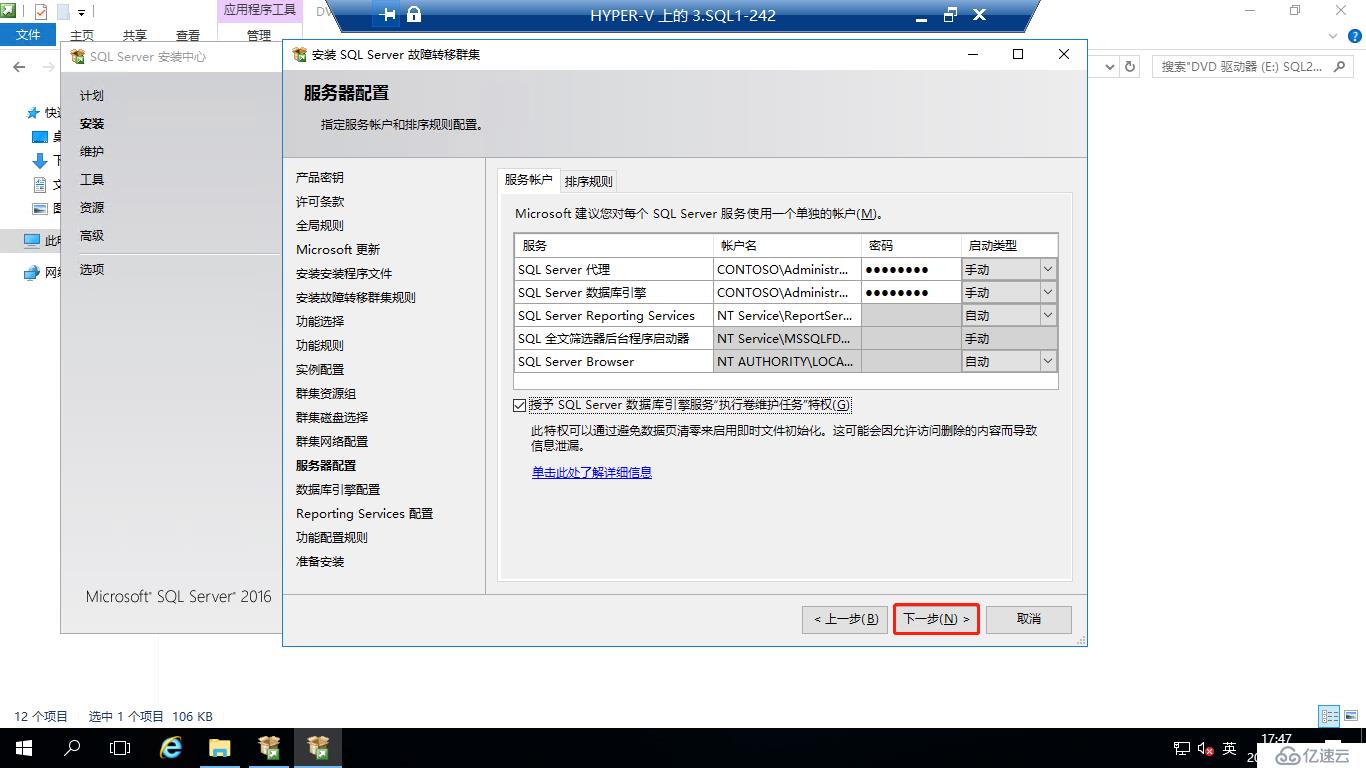Switch to the 排序规则 tab
Screen dimensions: 1366x768
(x=588, y=181)
